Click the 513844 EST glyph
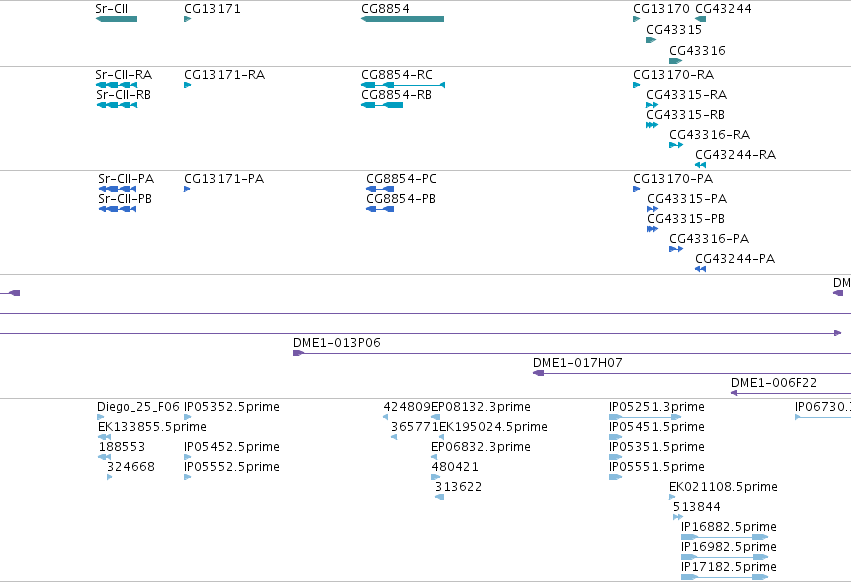 [677, 517]
